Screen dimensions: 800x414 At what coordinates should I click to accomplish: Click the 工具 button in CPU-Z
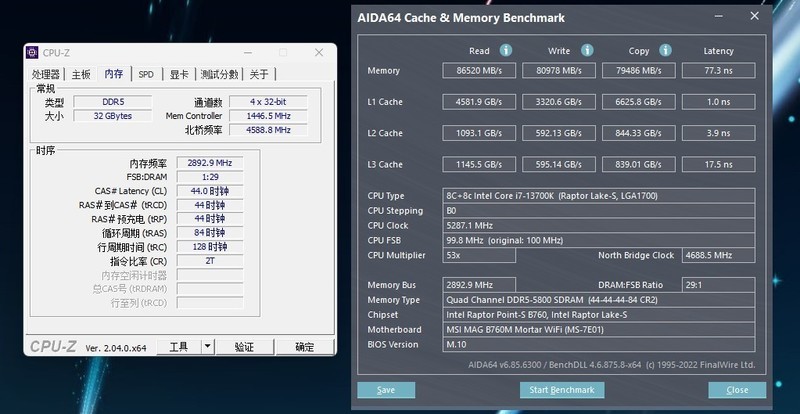click(x=179, y=347)
